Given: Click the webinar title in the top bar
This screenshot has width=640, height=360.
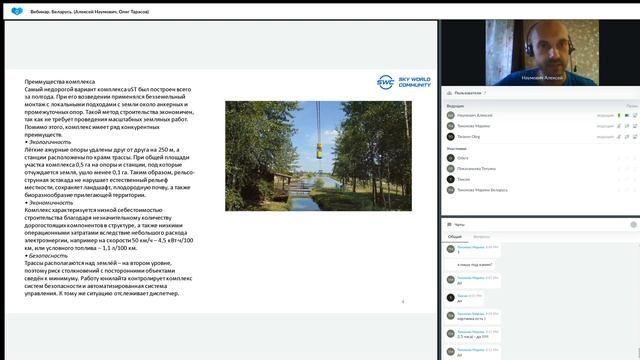Looking at the screenshot, I should (90, 11).
